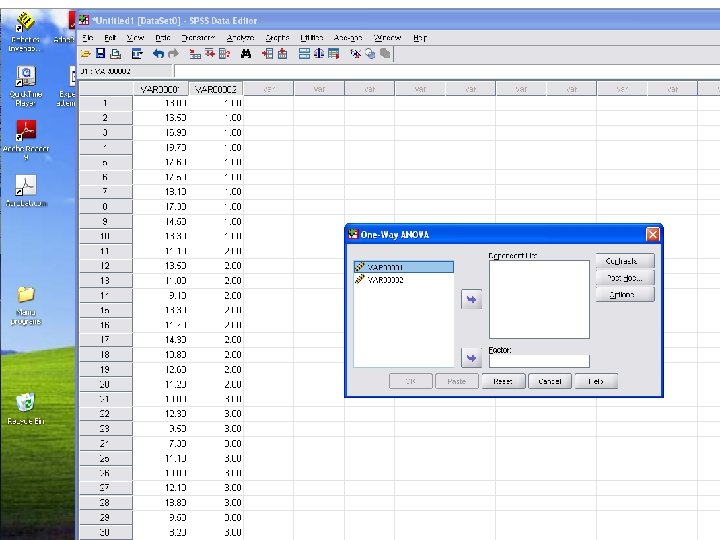Click the Post Hoc button
The height and width of the screenshot is (540, 720).
[625, 278]
